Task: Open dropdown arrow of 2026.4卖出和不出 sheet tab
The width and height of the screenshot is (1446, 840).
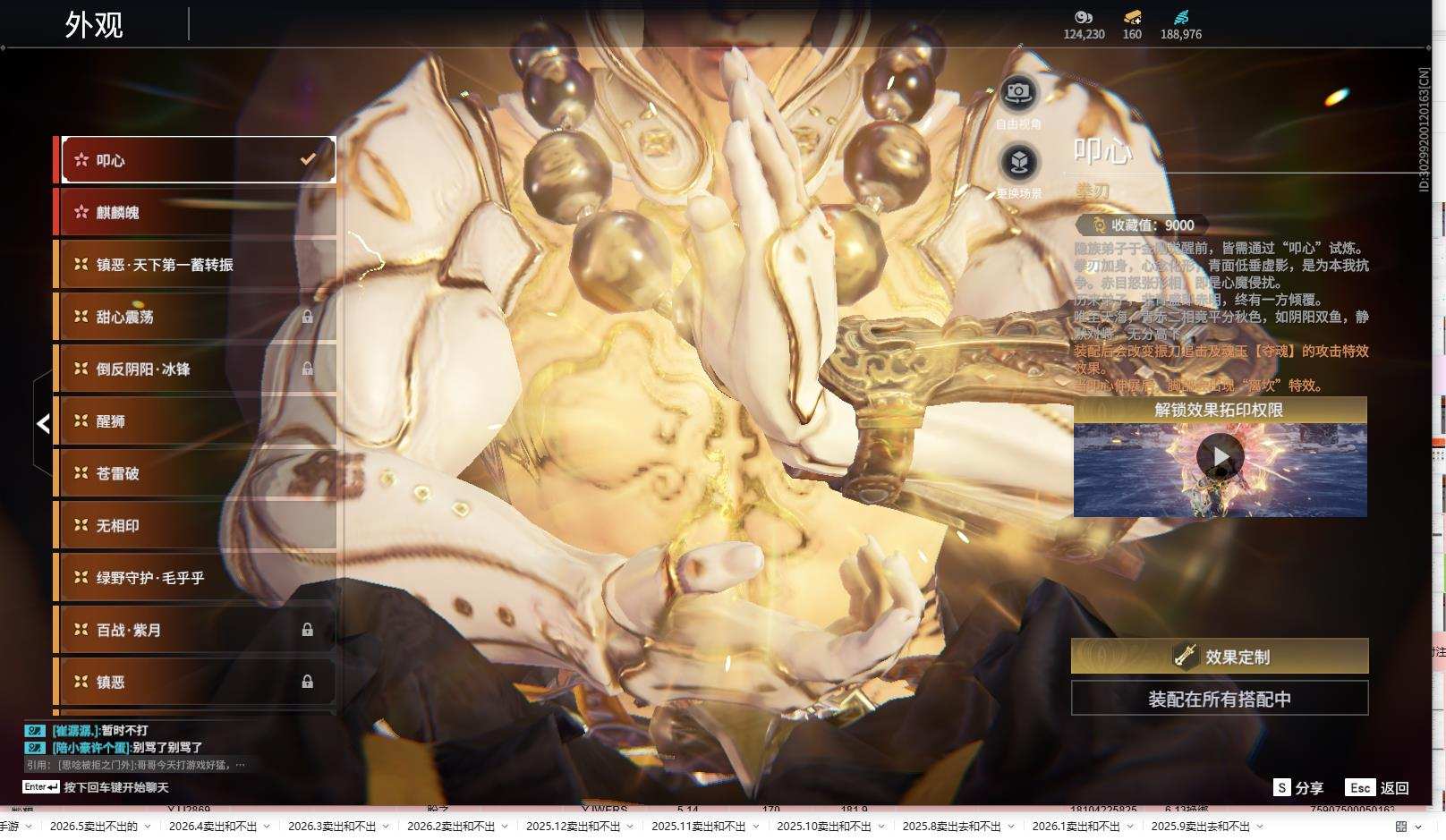Action: (267, 827)
